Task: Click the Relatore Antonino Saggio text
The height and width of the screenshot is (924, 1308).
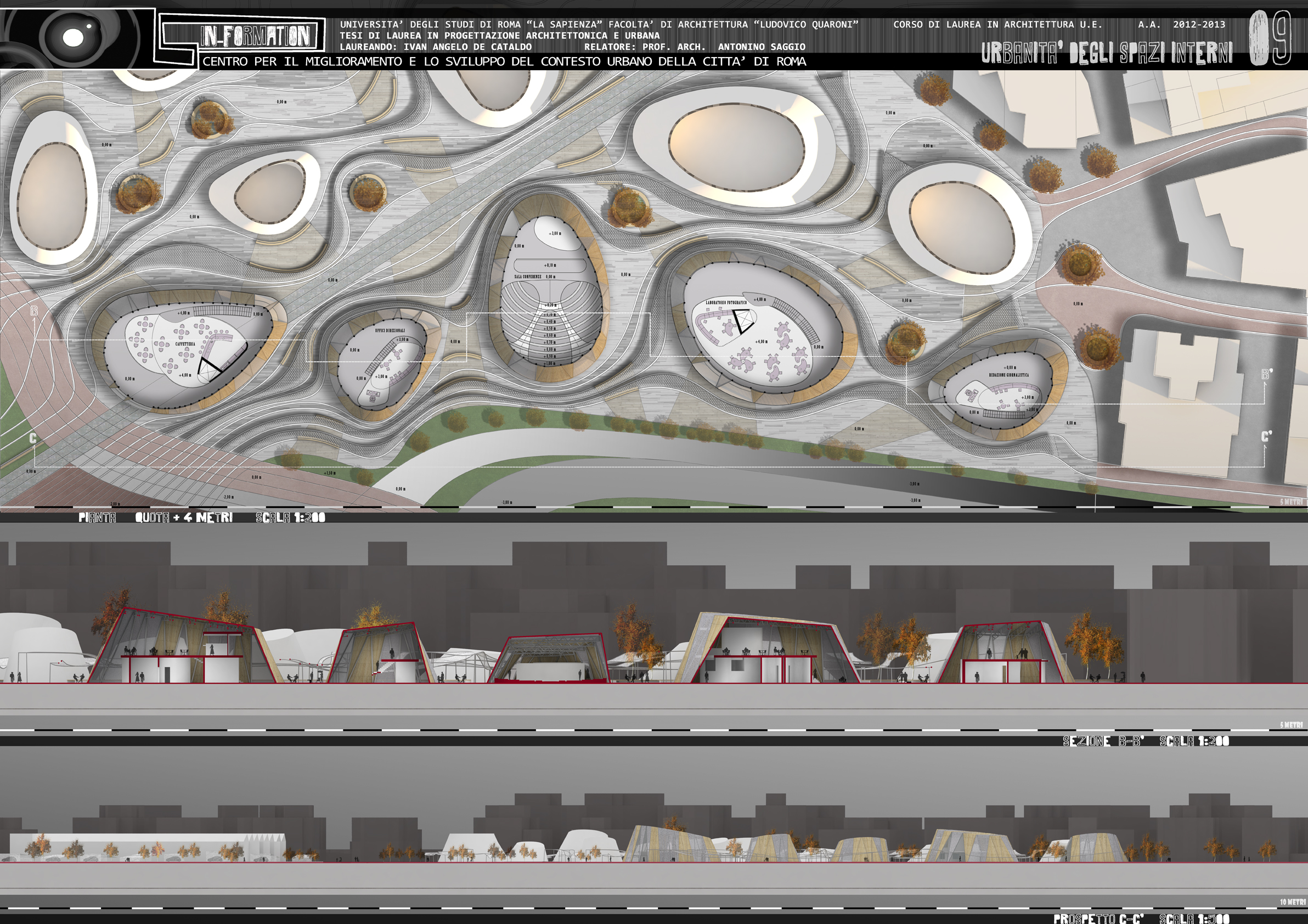Action: 695,47
